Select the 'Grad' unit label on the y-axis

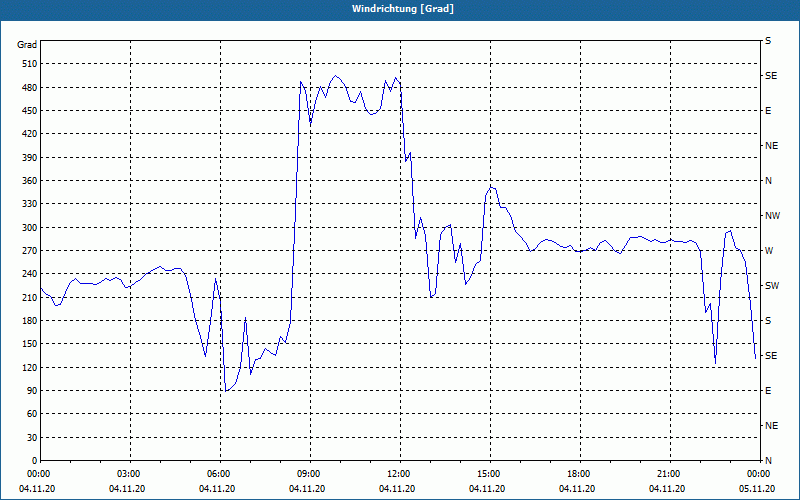(x=27, y=45)
